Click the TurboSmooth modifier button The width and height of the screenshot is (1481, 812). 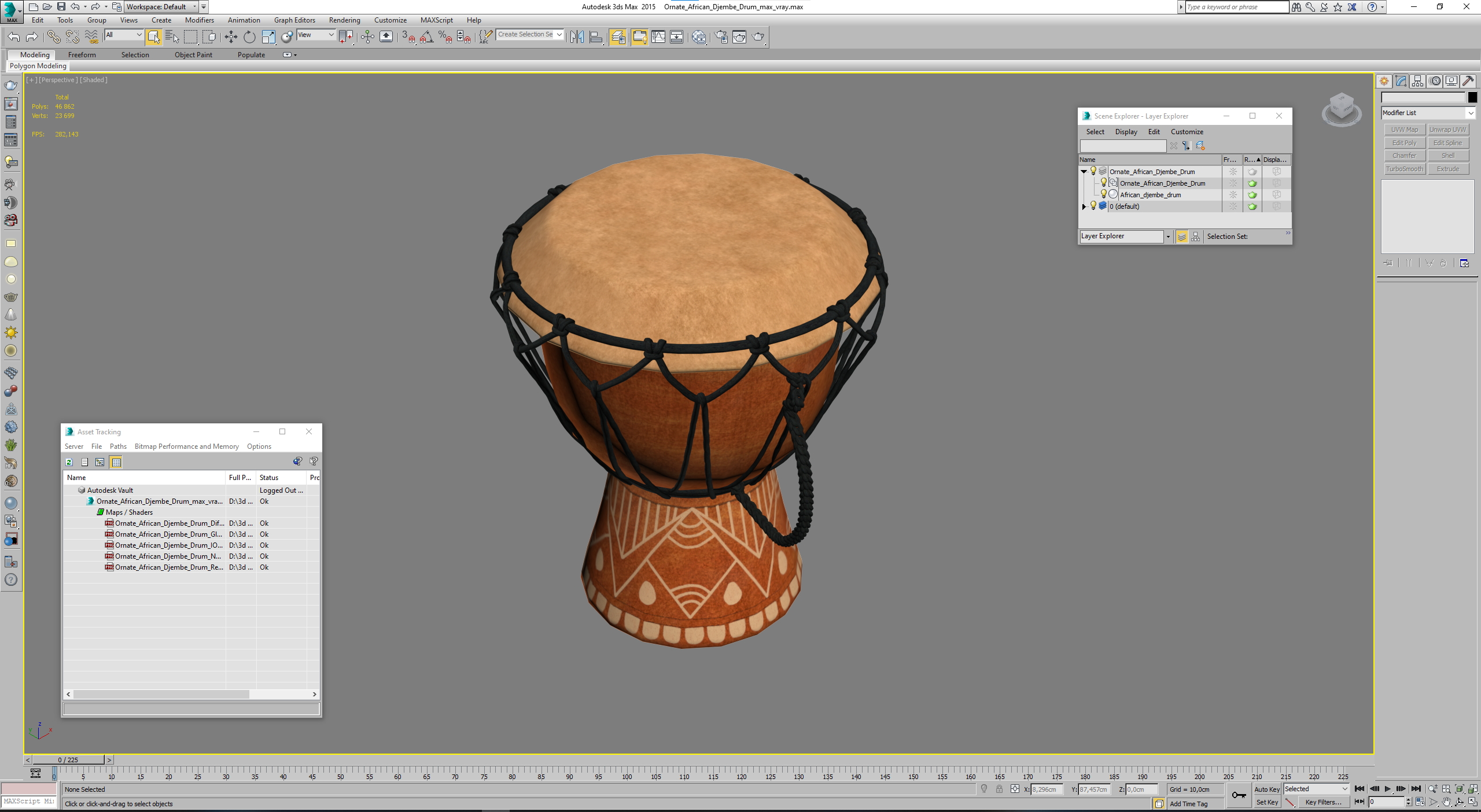1404,169
